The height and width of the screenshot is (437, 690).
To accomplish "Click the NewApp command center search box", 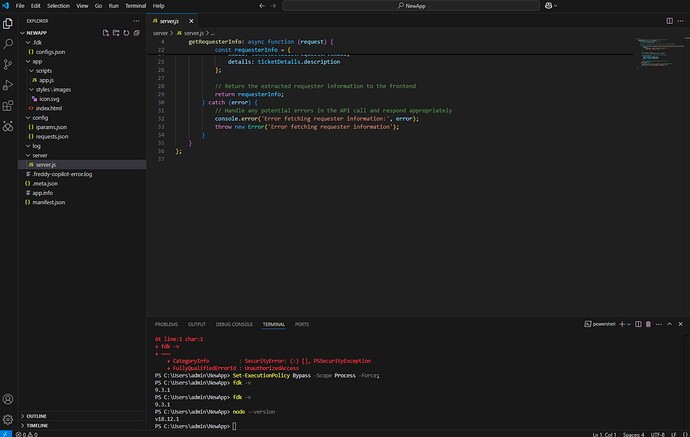I will coord(411,6).
